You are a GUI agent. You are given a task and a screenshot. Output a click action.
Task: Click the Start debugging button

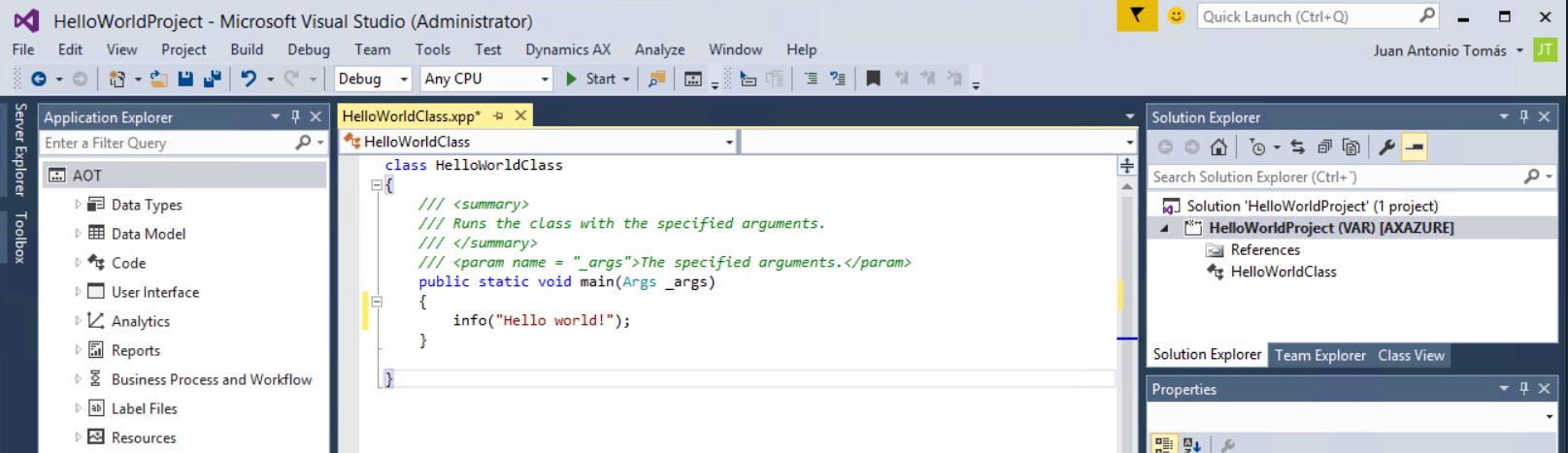coord(590,79)
